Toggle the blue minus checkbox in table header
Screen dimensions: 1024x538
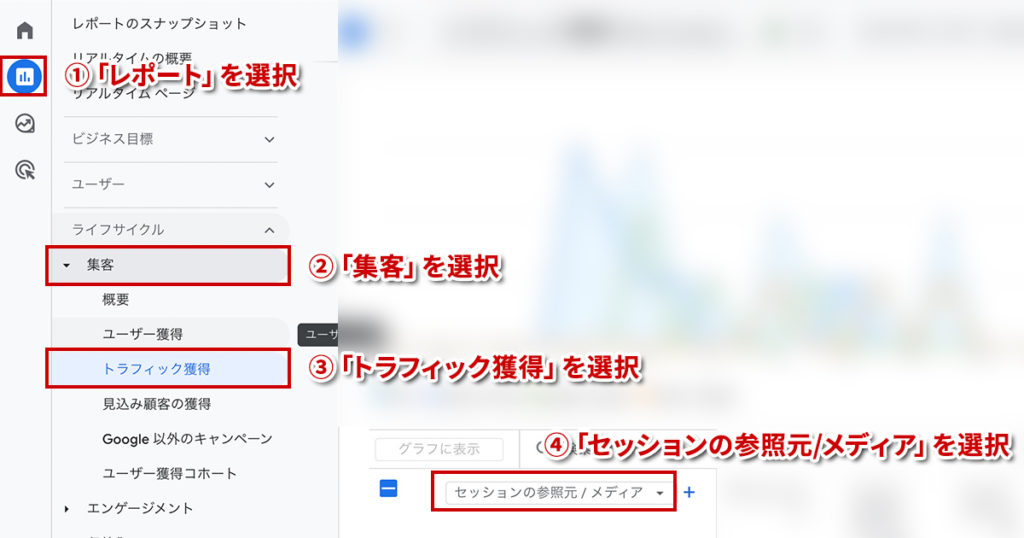coord(389,488)
